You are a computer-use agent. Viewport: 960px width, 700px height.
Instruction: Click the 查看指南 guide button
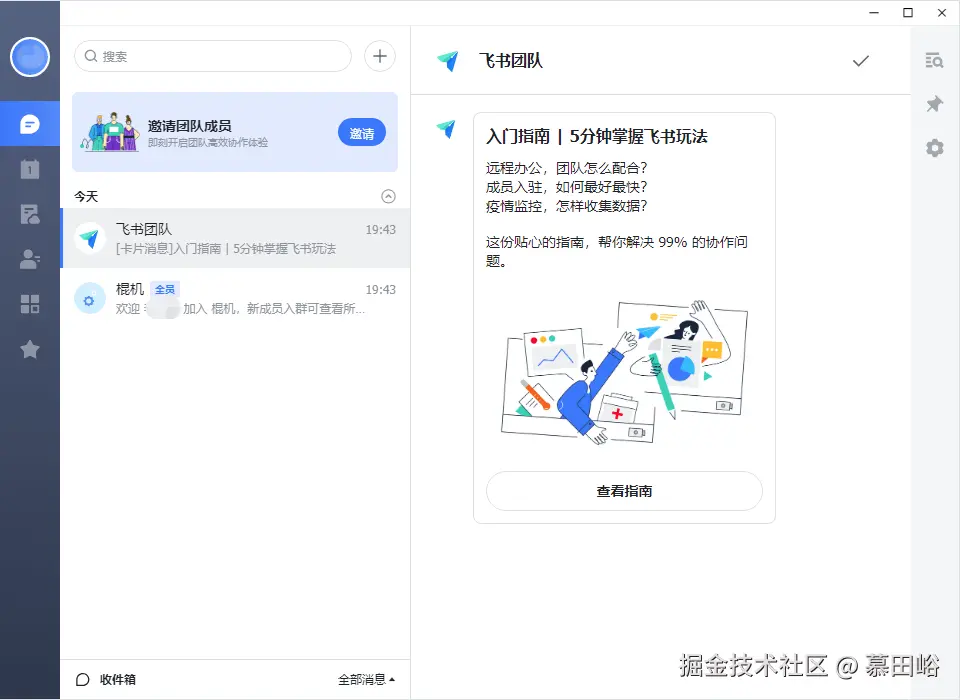tap(623, 491)
